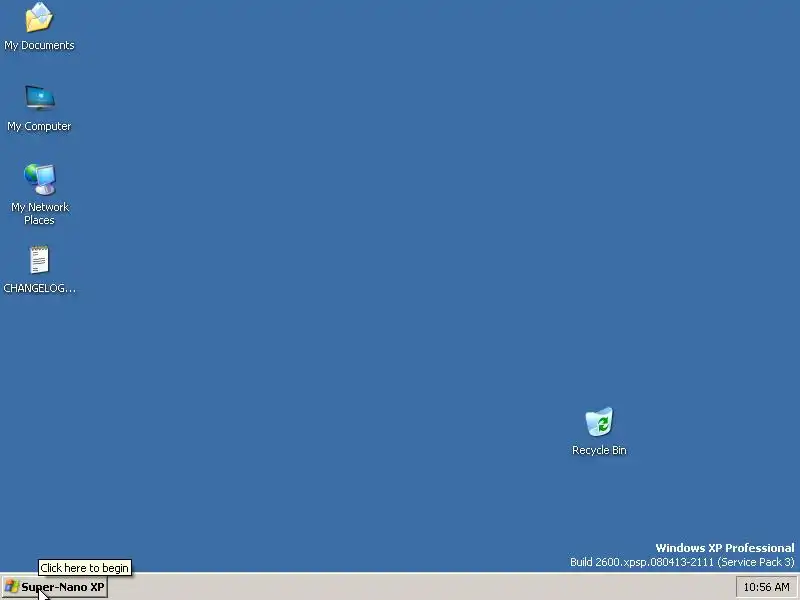Open the Super-Nano XP start button
This screenshot has height=600, width=800.
[x=55, y=587]
